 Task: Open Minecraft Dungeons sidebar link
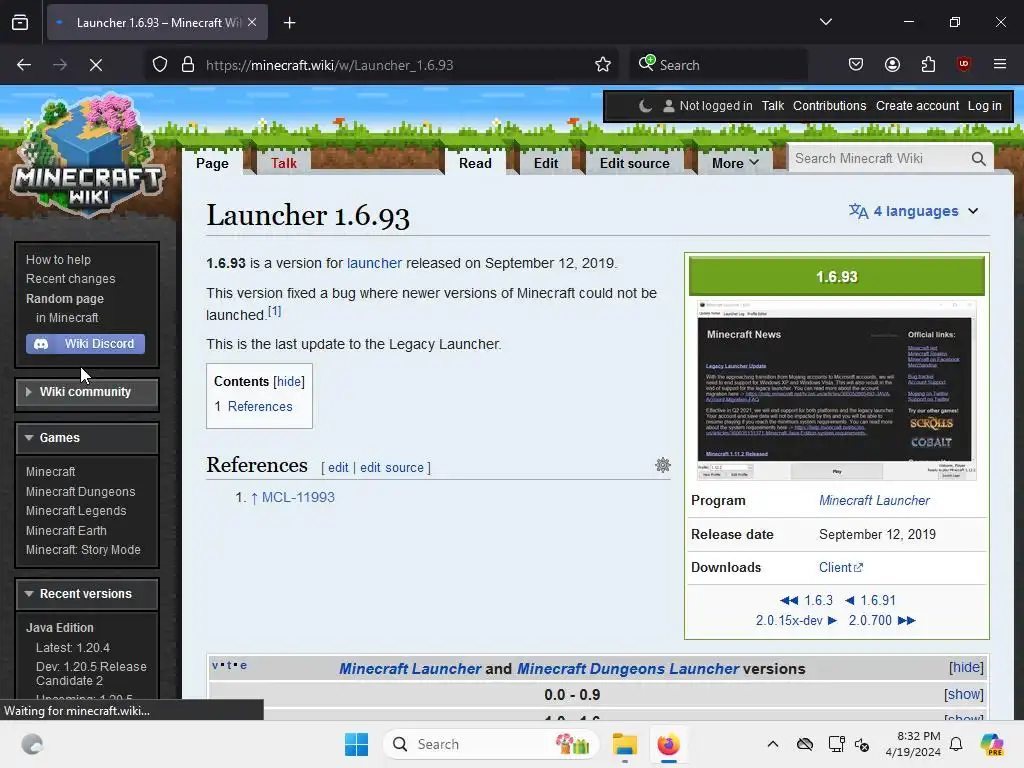click(x=80, y=492)
